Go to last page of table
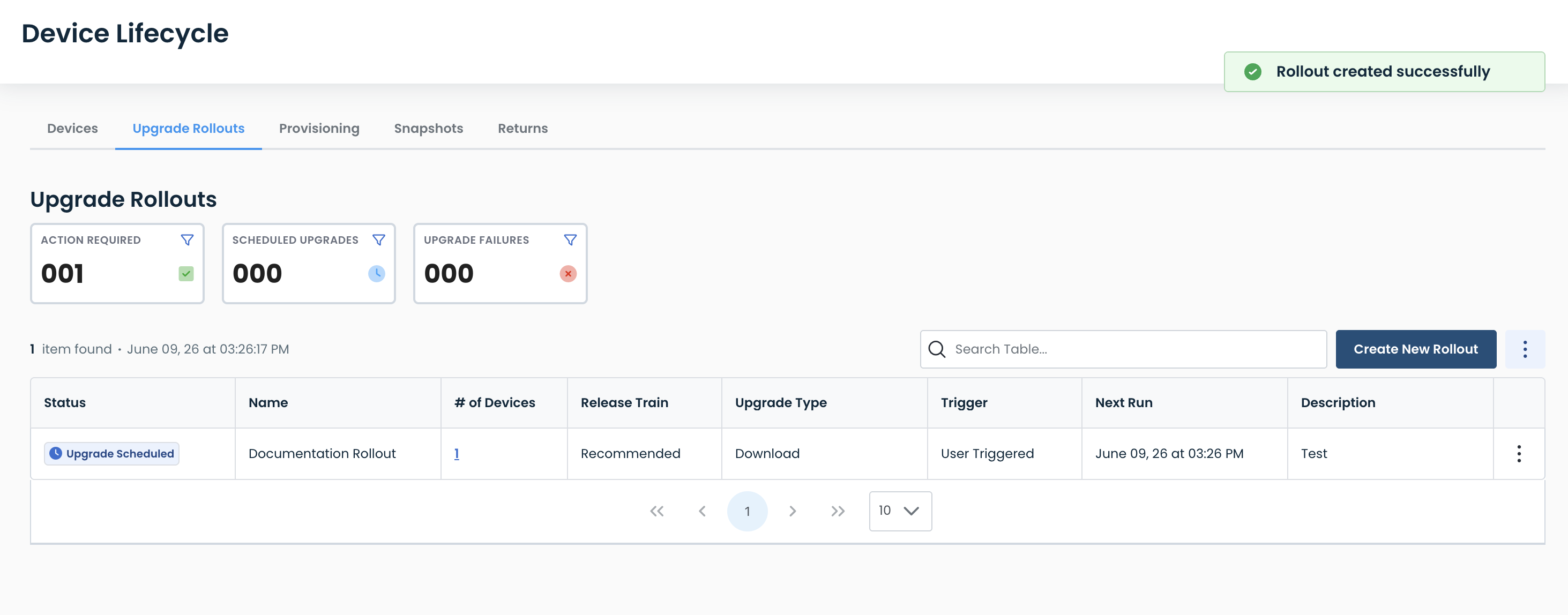This screenshot has width=1568, height=615. [x=838, y=511]
